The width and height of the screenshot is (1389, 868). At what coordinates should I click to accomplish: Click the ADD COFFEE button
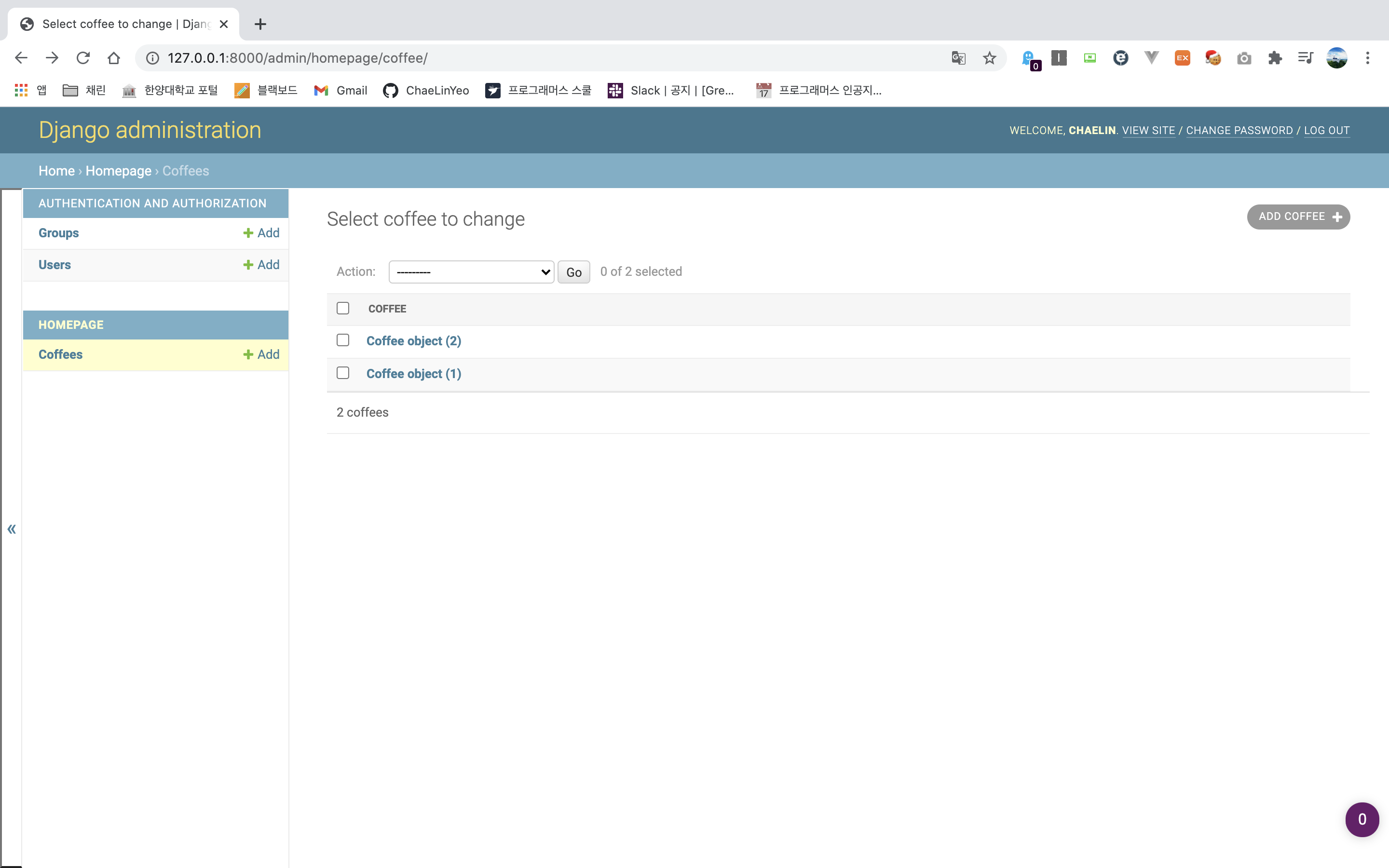click(1298, 217)
